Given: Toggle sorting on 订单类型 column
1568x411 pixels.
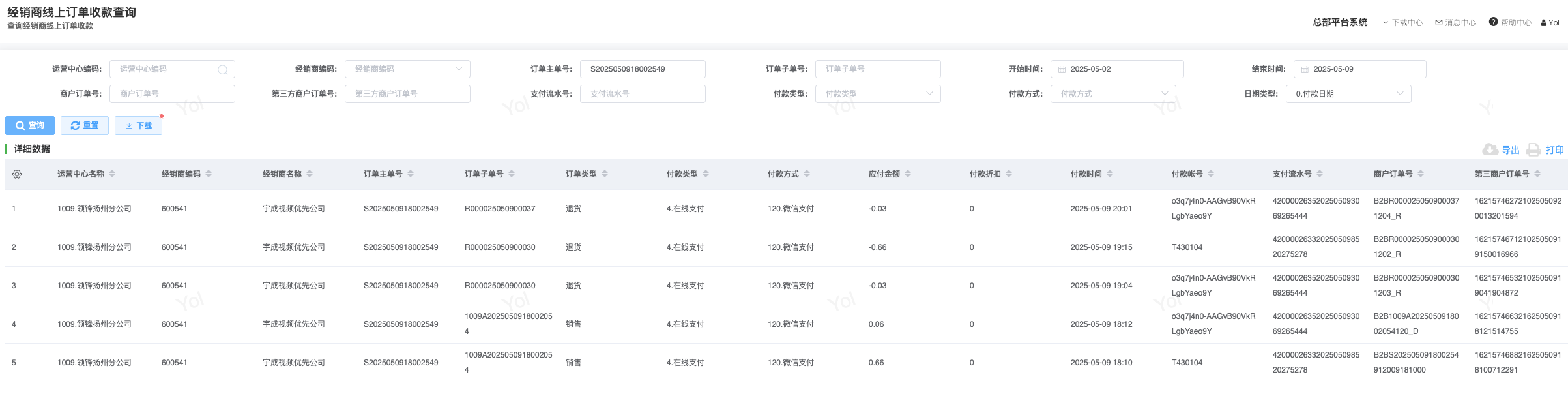Looking at the screenshot, I should 605,174.
